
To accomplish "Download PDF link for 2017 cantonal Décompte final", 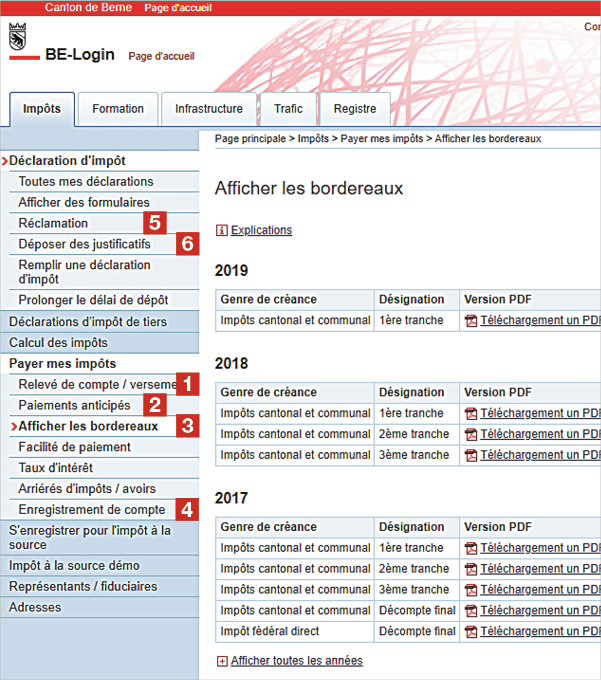I will (x=540, y=611).
